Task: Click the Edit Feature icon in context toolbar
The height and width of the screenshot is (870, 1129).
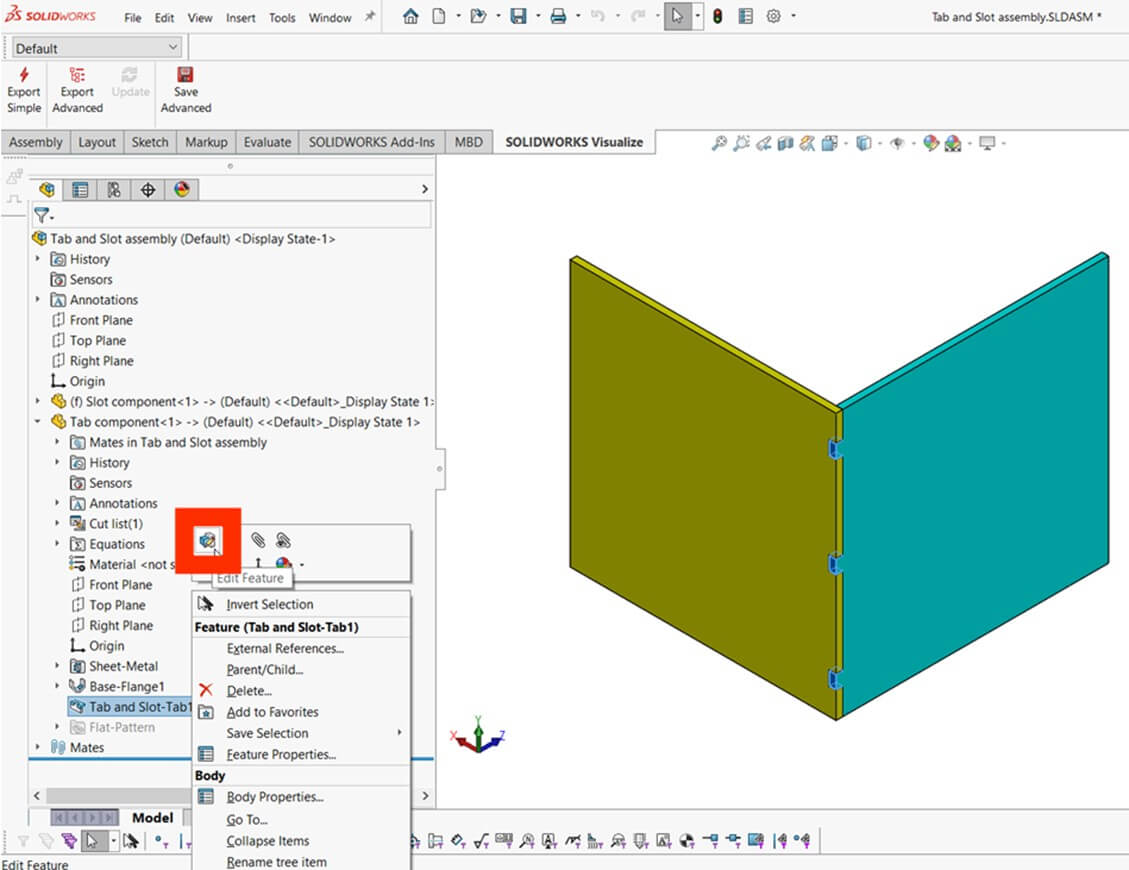Action: click(x=208, y=540)
